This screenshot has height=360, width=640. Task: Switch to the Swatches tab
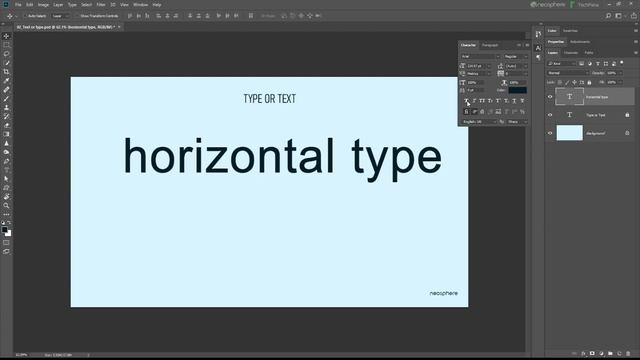tap(570, 31)
